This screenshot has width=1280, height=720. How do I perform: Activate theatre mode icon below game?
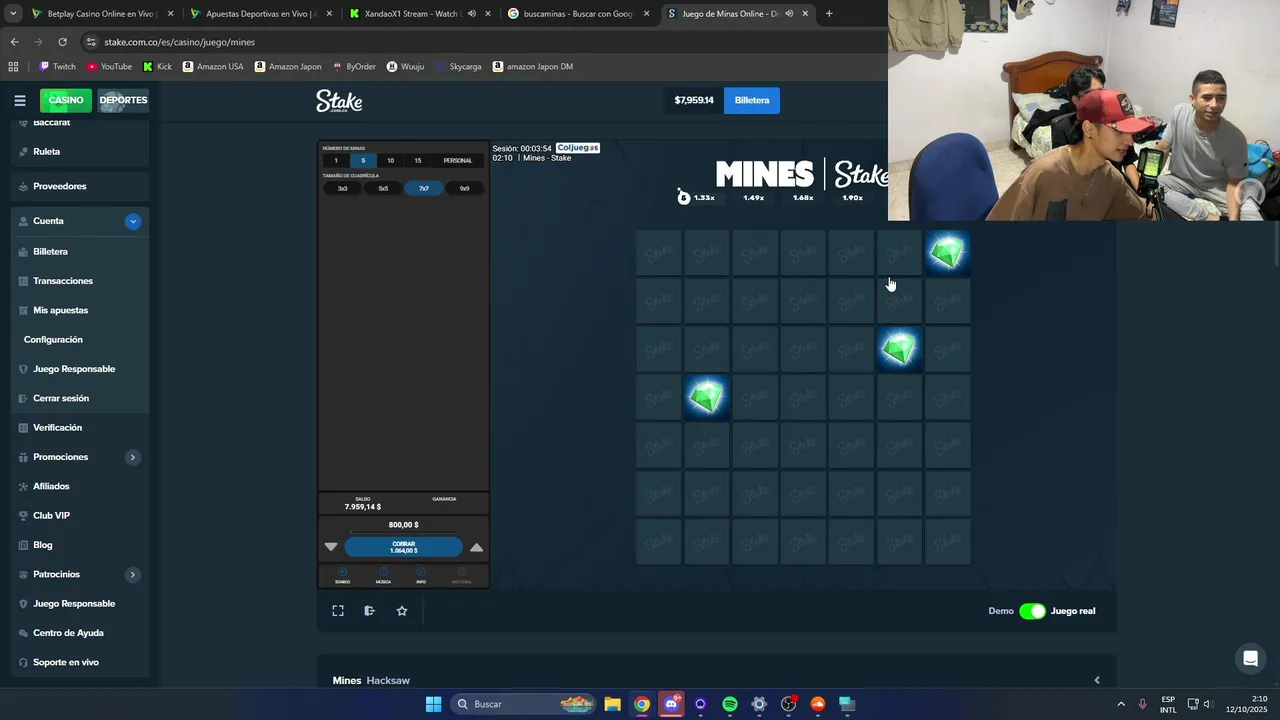pyautogui.click(x=369, y=611)
